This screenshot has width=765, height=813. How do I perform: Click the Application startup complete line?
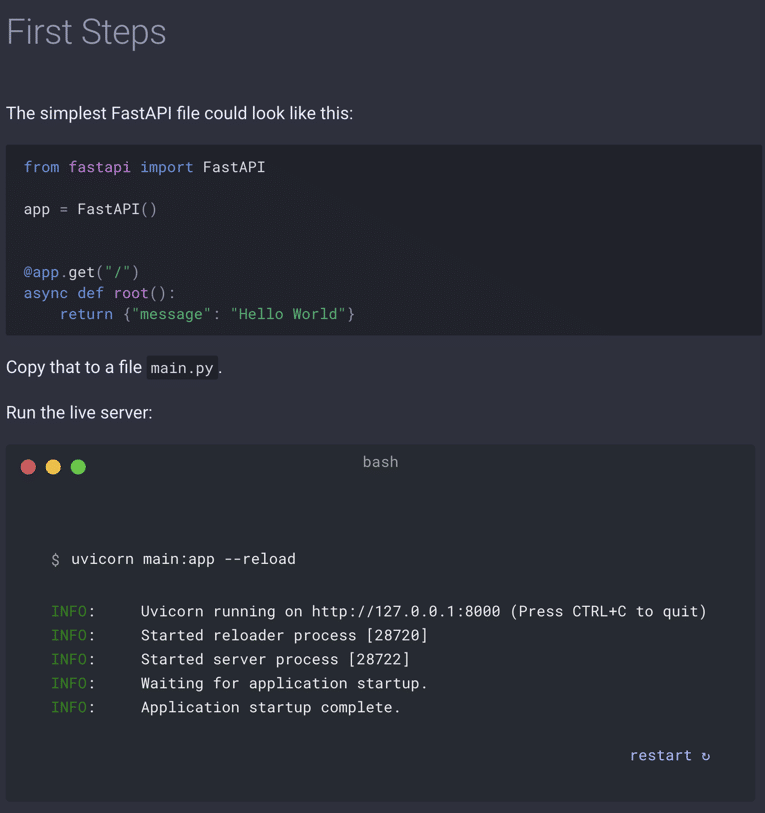[x=226, y=707]
